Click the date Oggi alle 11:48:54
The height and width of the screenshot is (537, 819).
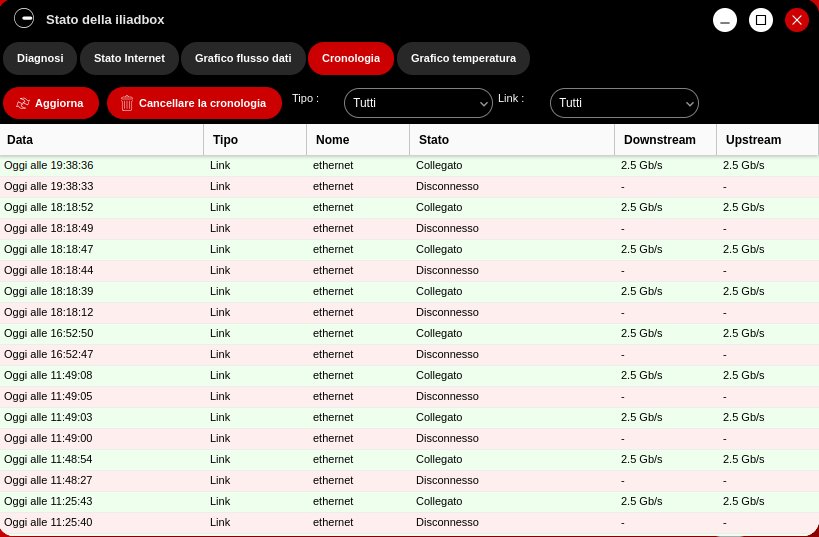click(49, 459)
